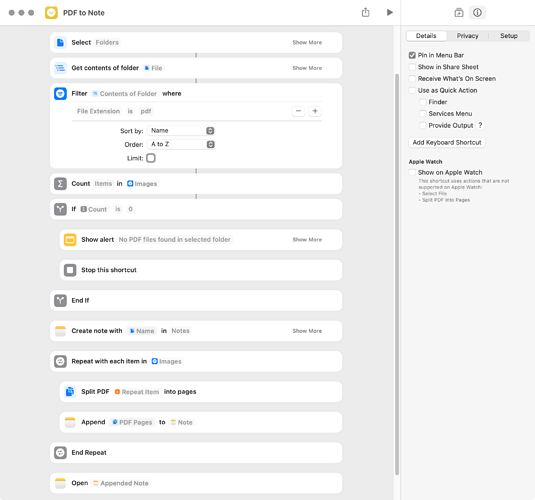Click the Repeat with each item icon
Viewport: 535px width, 500px height.
click(x=60, y=361)
